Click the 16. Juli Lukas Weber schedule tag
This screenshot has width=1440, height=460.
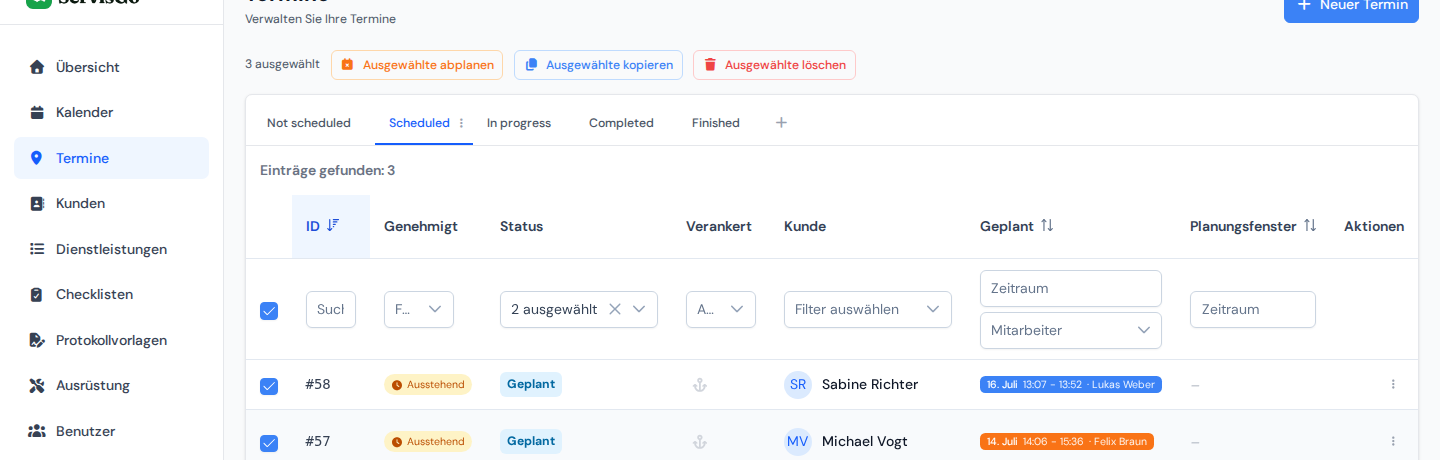[x=1071, y=384]
